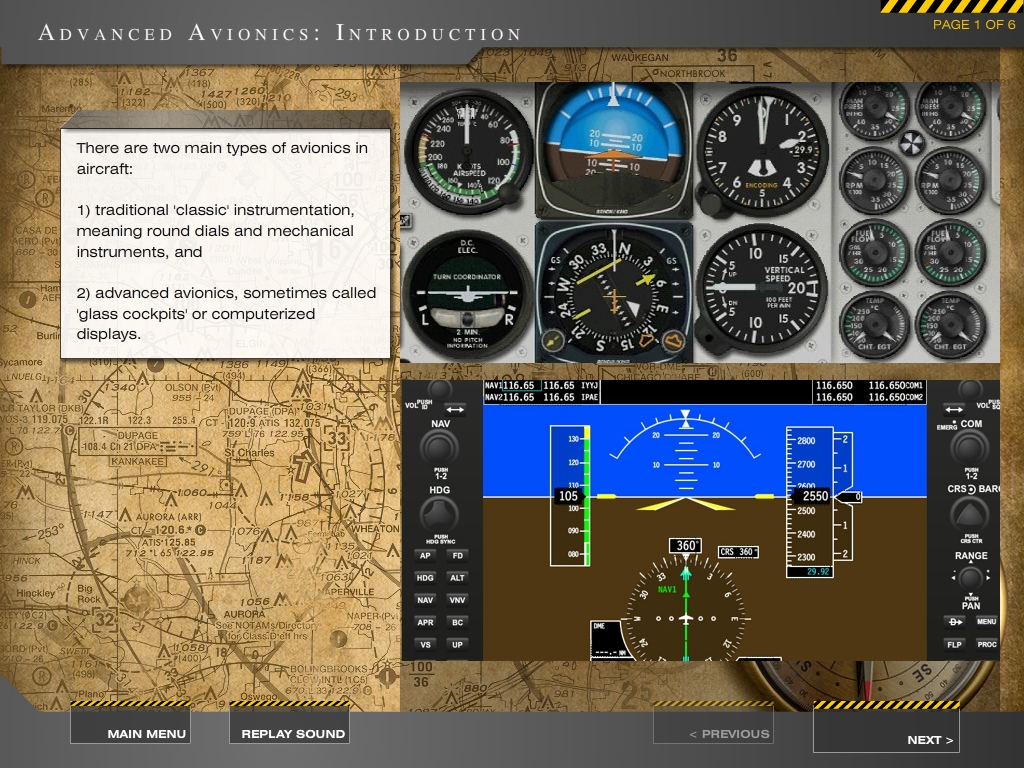This screenshot has width=1024, height=768.
Task: Toggle the ALT altitude hold mode
Action: [x=457, y=577]
